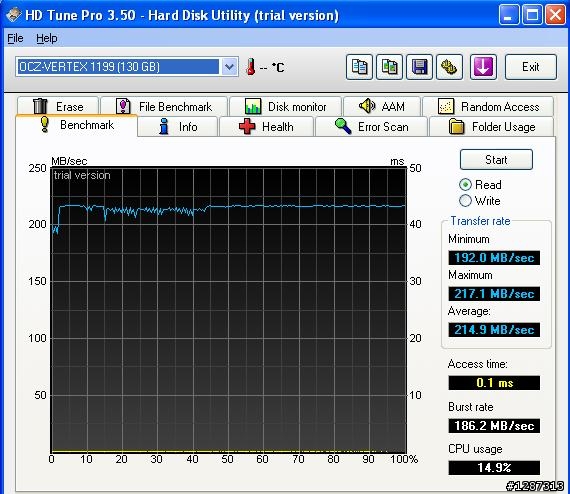Open the File menu
Screen dimensions: 570x494
(x=15, y=38)
